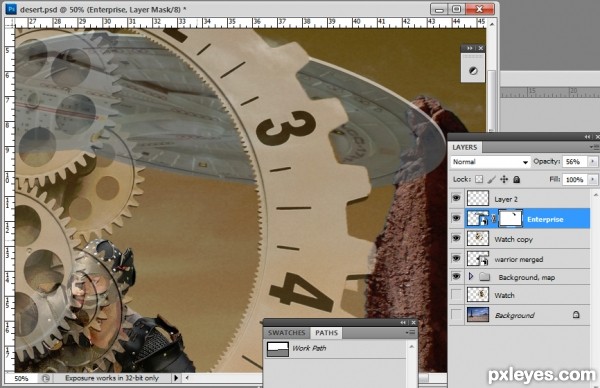Click the status bar preview icon next to 50%
Screen dimensions: 600x388
click(x=46, y=378)
